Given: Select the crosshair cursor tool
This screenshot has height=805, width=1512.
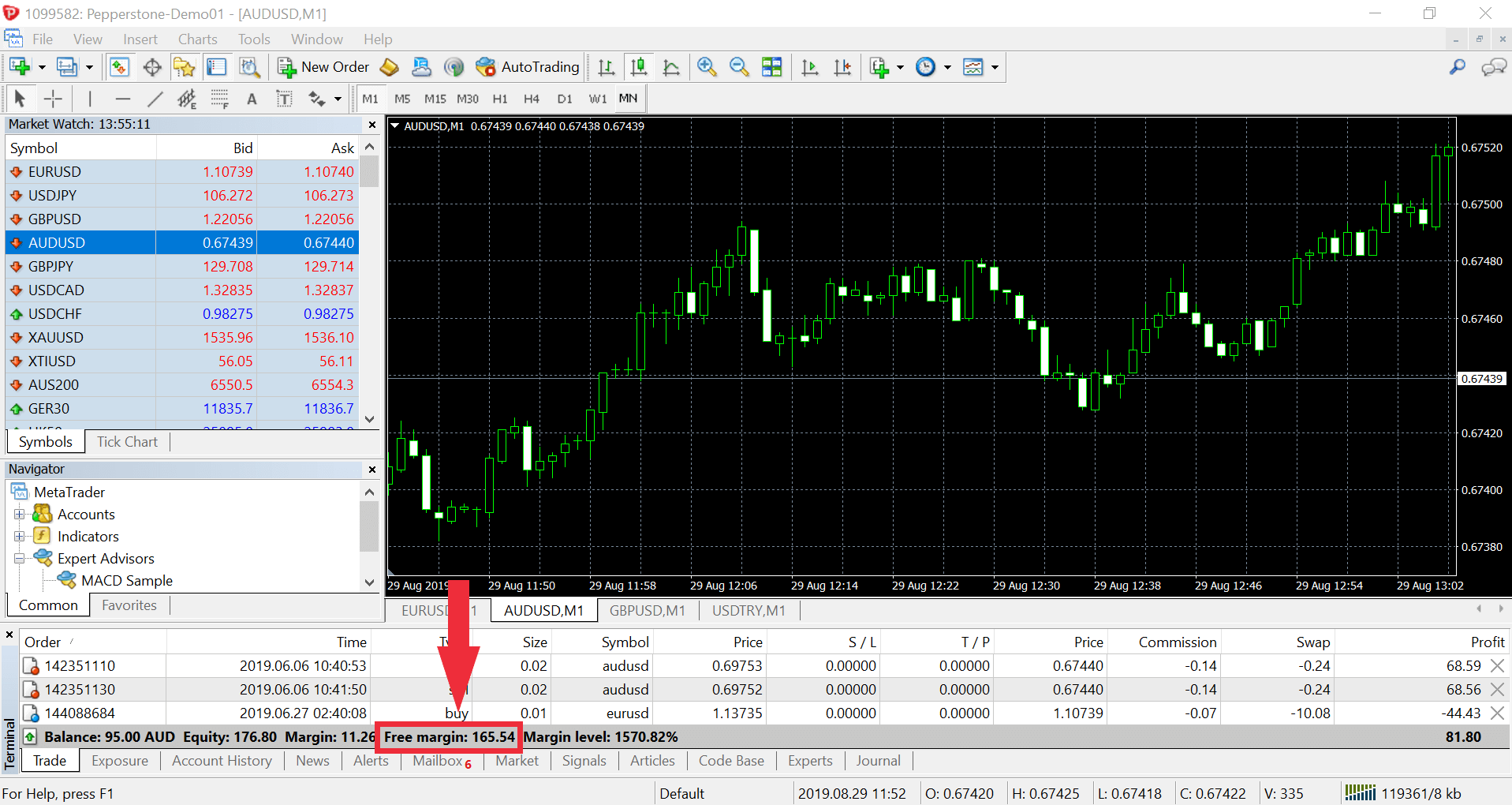Looking at the screenshot, I should [53, 99].
